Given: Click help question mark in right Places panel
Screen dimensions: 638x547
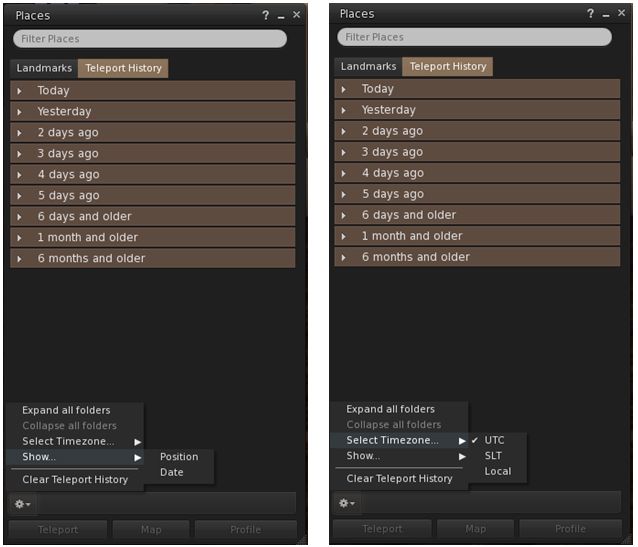Looking at the screenshot, I should [x=590, y=14].
